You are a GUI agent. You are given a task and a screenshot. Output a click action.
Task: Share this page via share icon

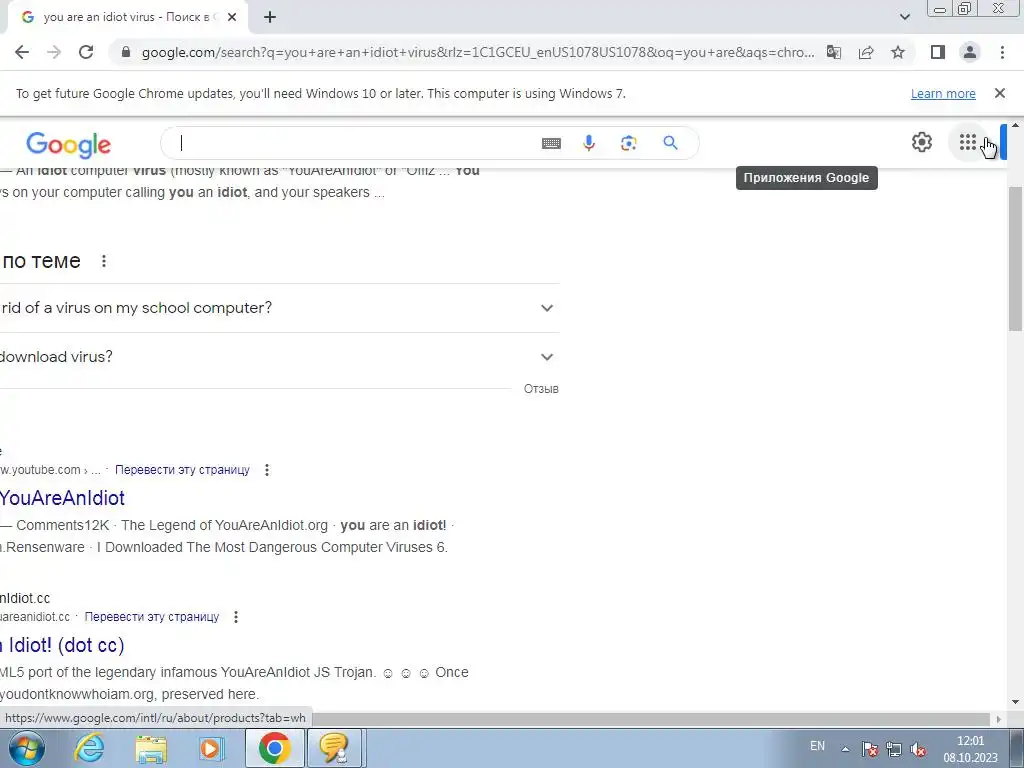coord(866,52)
